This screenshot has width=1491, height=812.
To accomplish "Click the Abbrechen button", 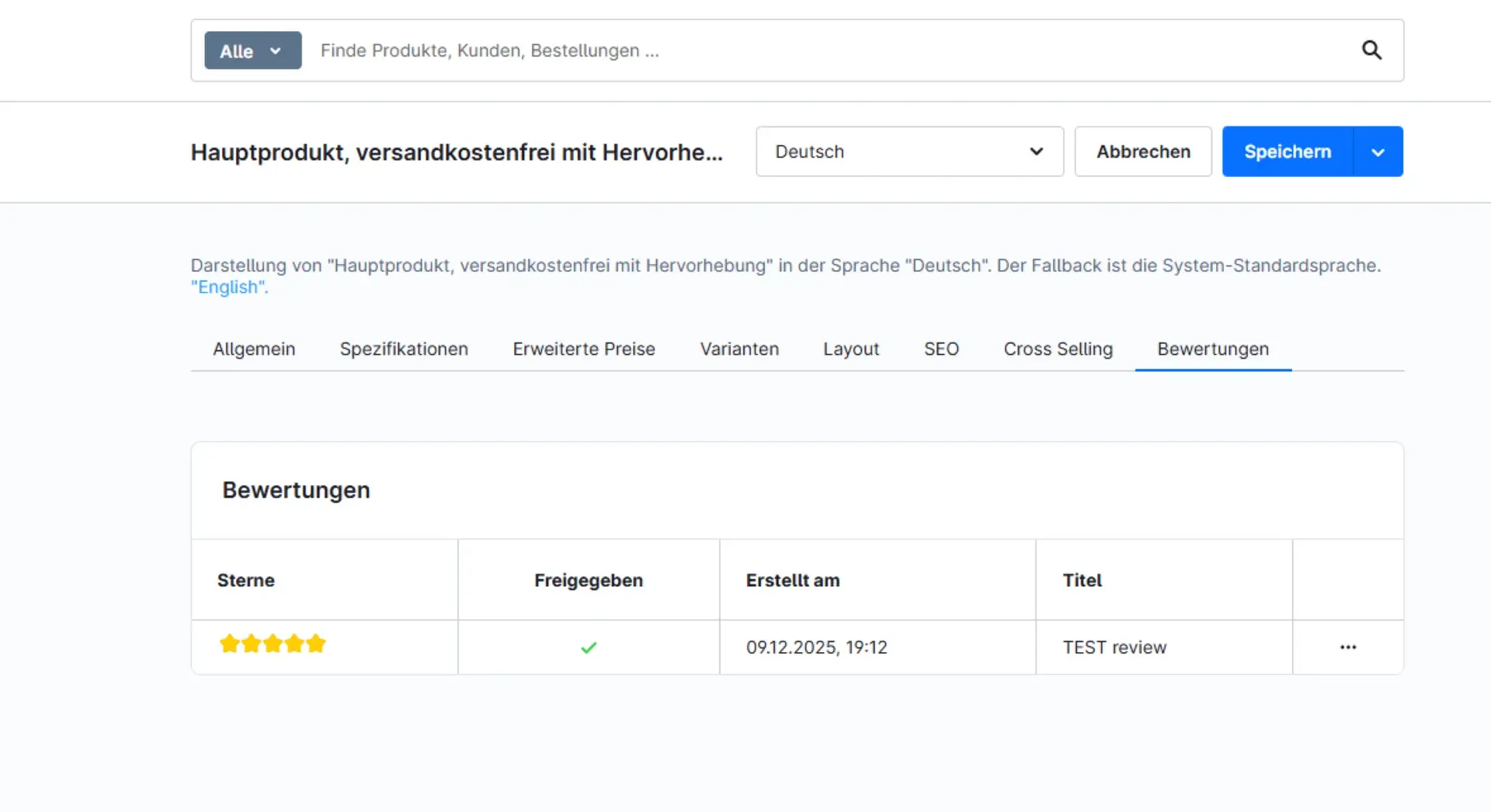I will (1143, 151).
